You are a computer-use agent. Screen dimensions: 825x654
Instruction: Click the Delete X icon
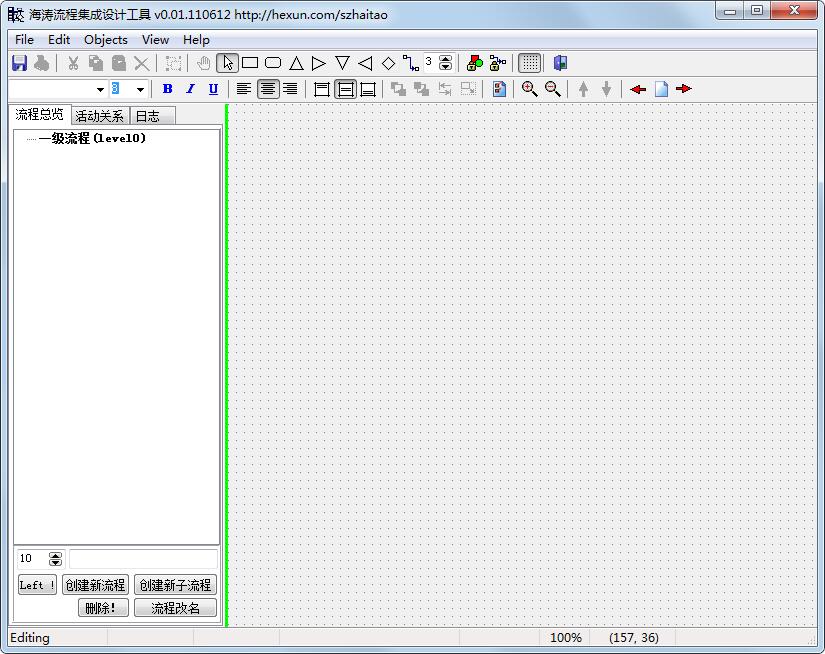coord(142,63)
